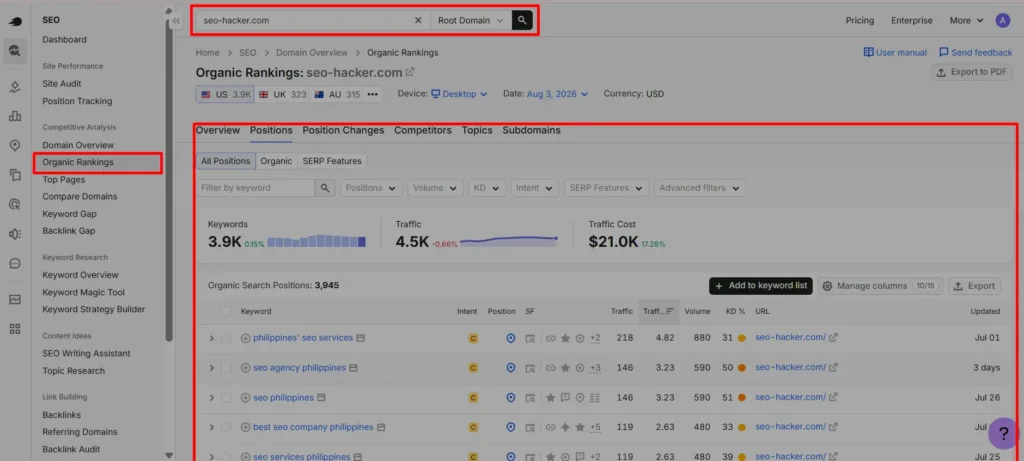Viewport: 1024px width, 461px height.
Task: Click the plus icon beside seo agency philippines
Action: [x=246, y=368]
